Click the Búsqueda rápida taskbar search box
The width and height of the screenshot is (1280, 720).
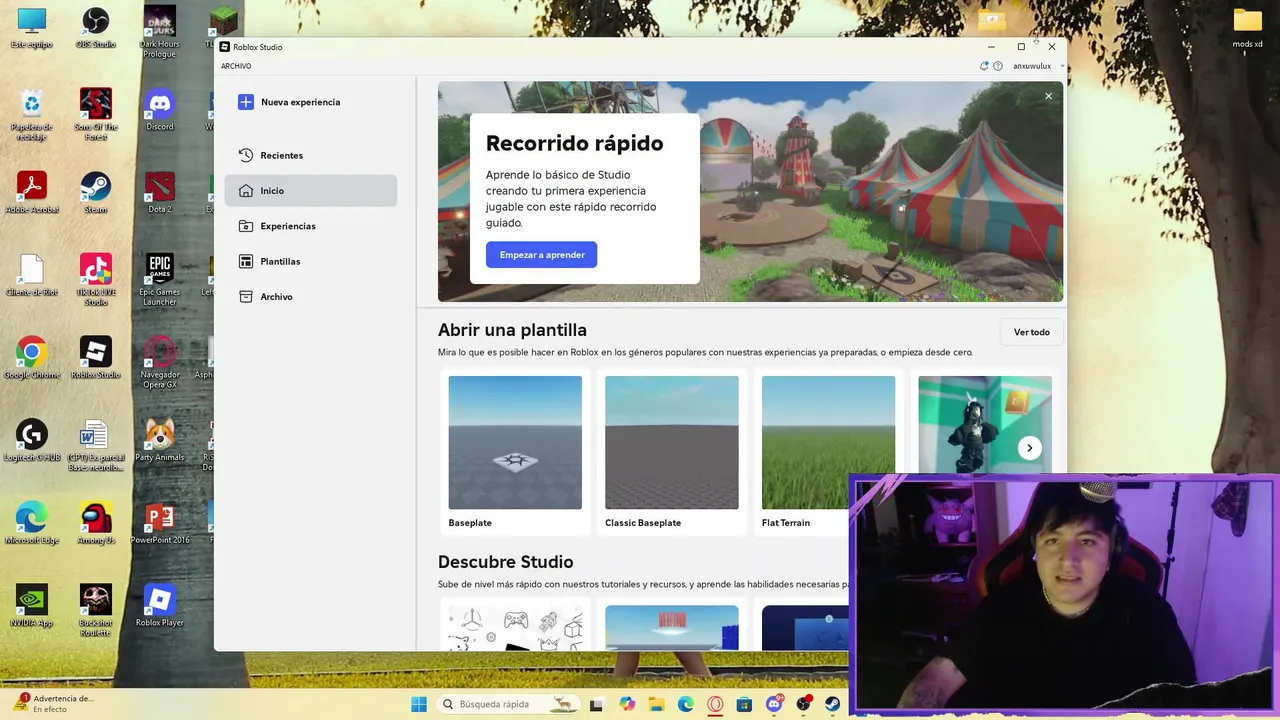(507, 704)
